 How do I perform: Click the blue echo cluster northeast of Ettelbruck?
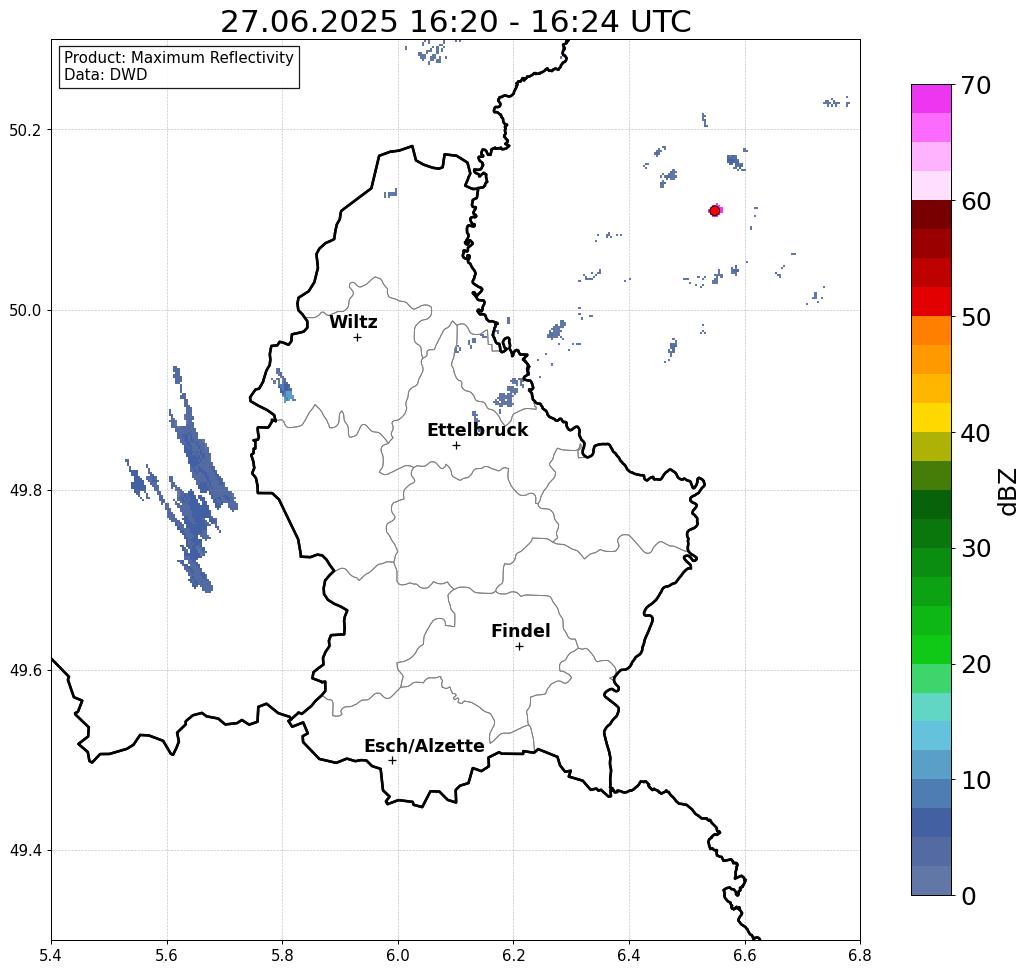point(509,394)
